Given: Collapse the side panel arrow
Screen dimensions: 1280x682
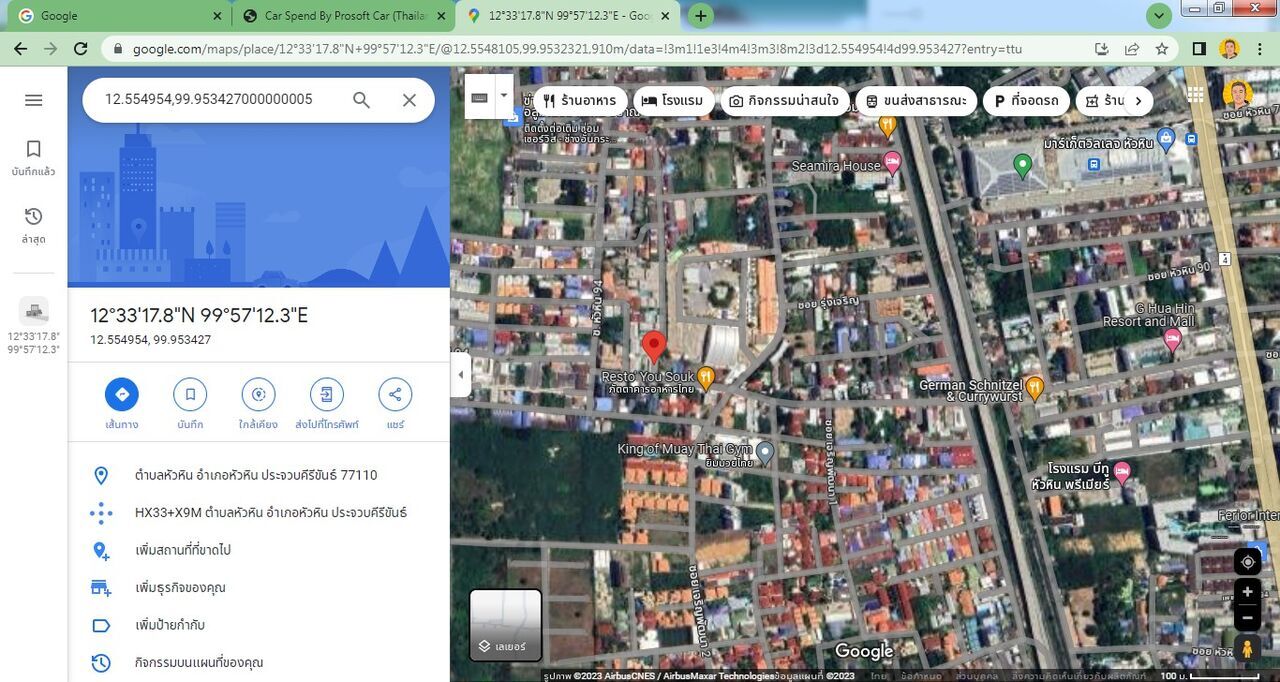Looking at the screenshot, I should [x=461, y=375].
